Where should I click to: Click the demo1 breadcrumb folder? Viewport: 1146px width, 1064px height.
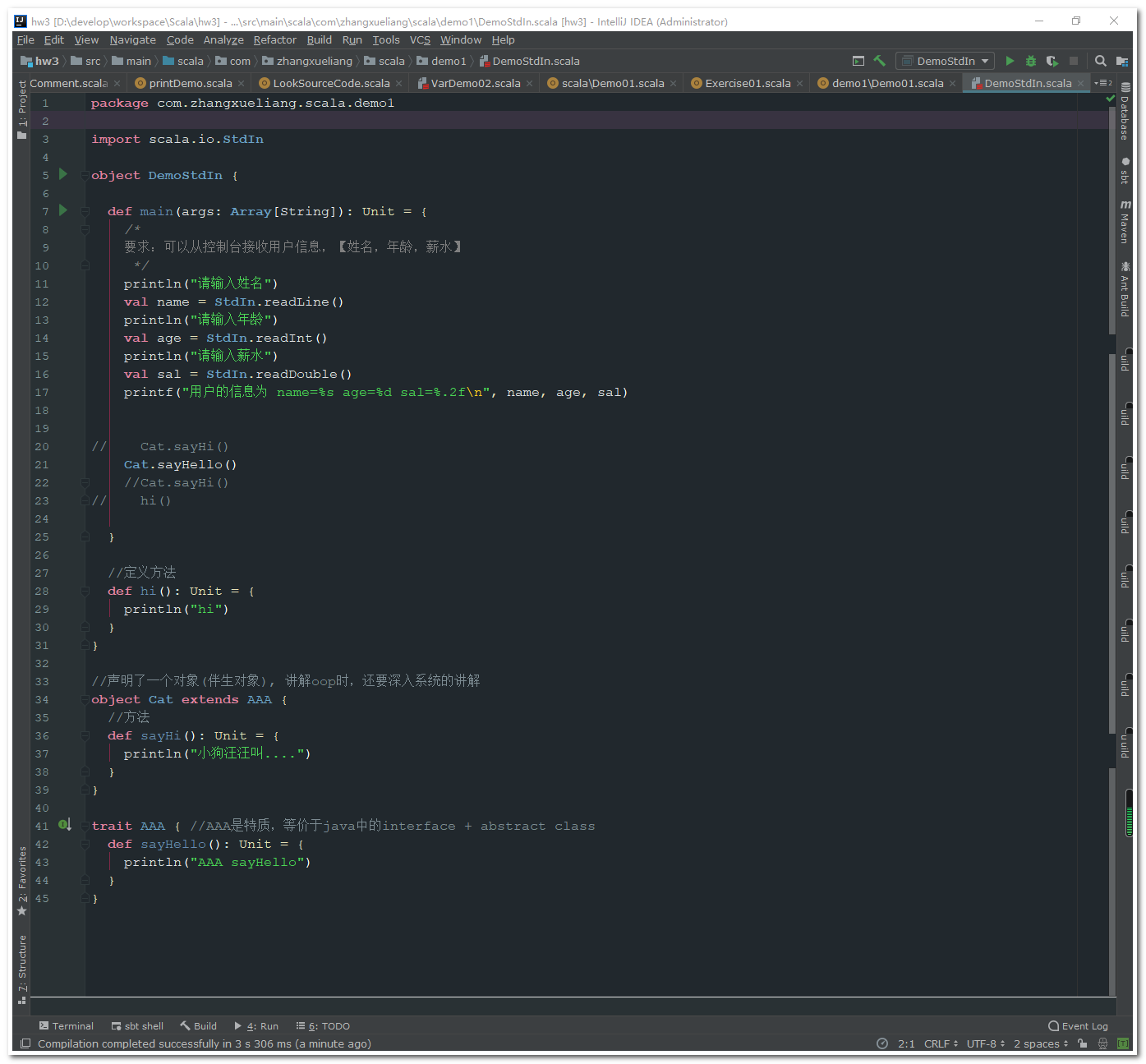coord(442,61)
